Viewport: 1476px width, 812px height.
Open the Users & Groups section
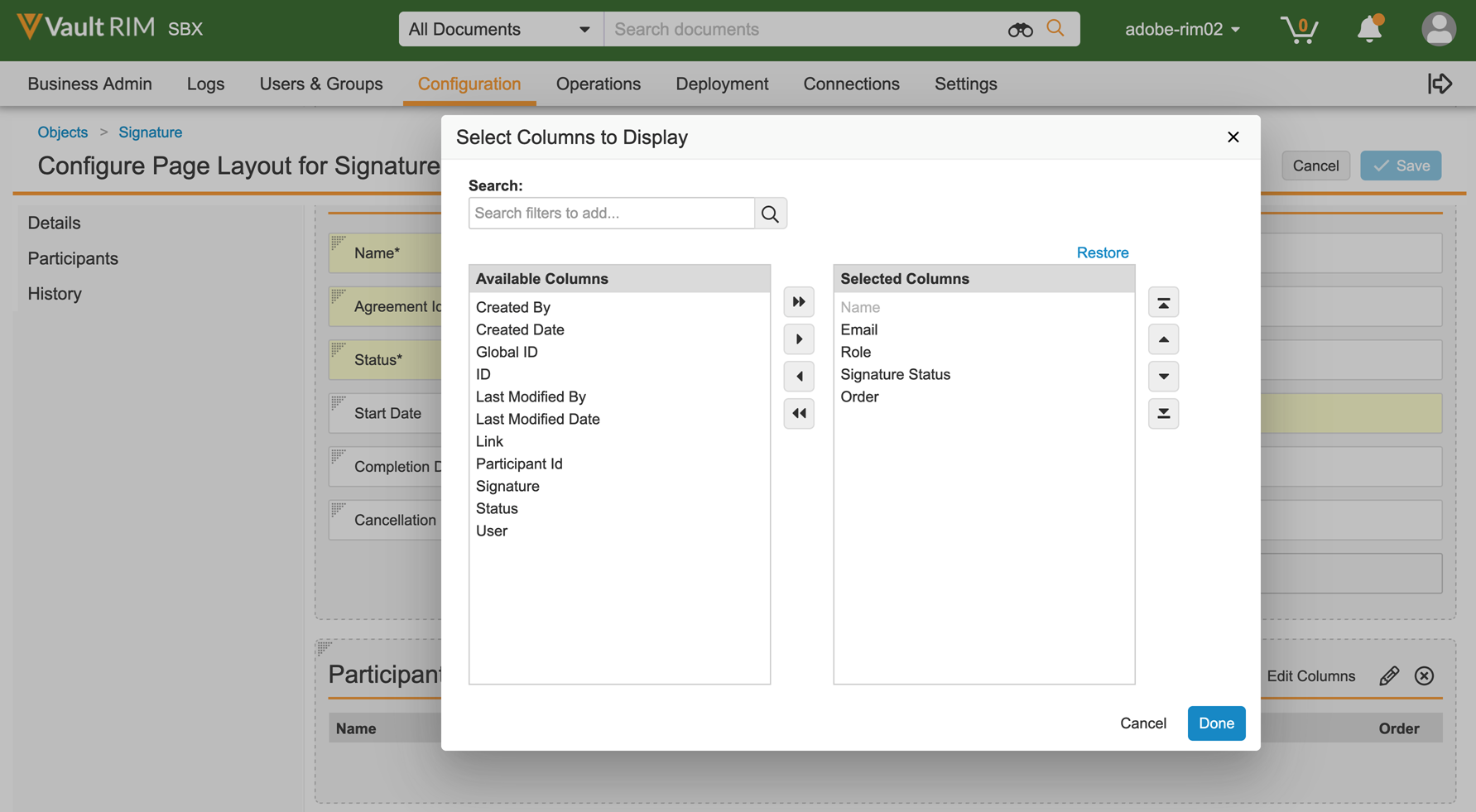pyautogui.click(x=321, y=84)
